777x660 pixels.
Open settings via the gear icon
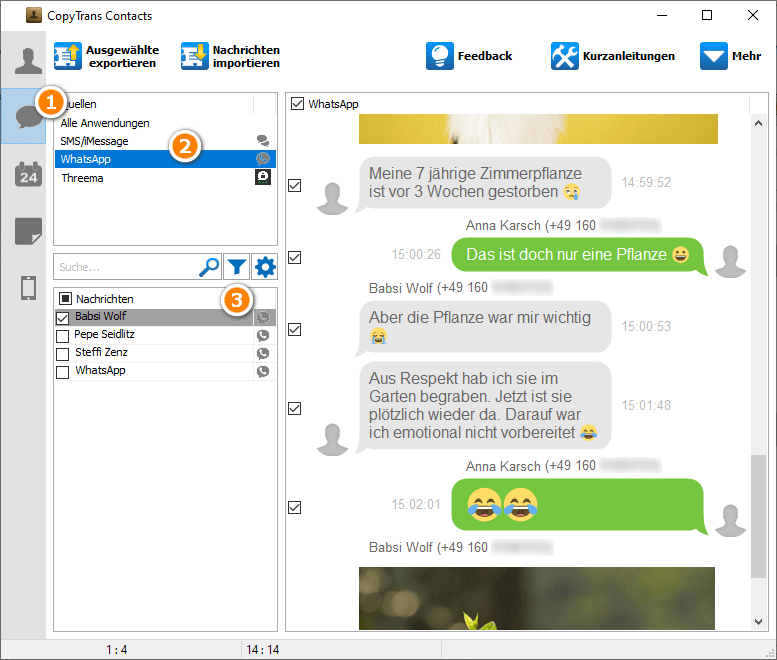pyautogui.click(x=265, y=267)
